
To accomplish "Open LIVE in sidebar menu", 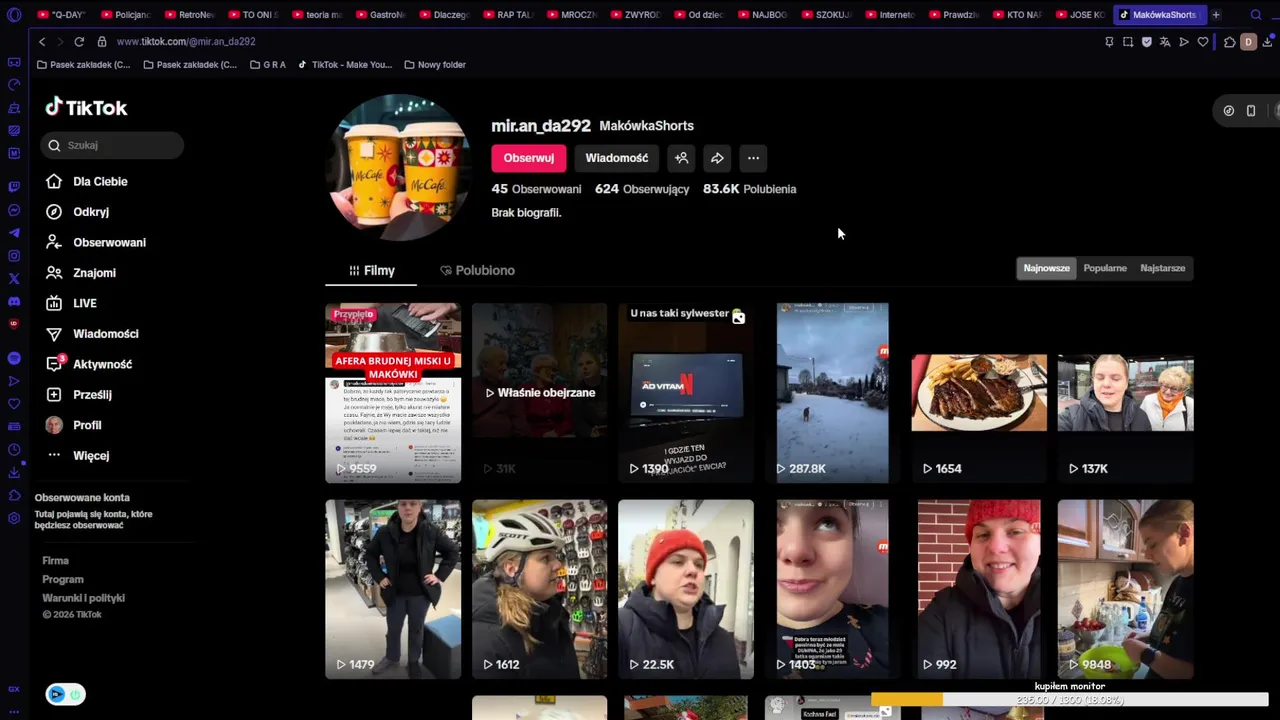I will [71, 303].
